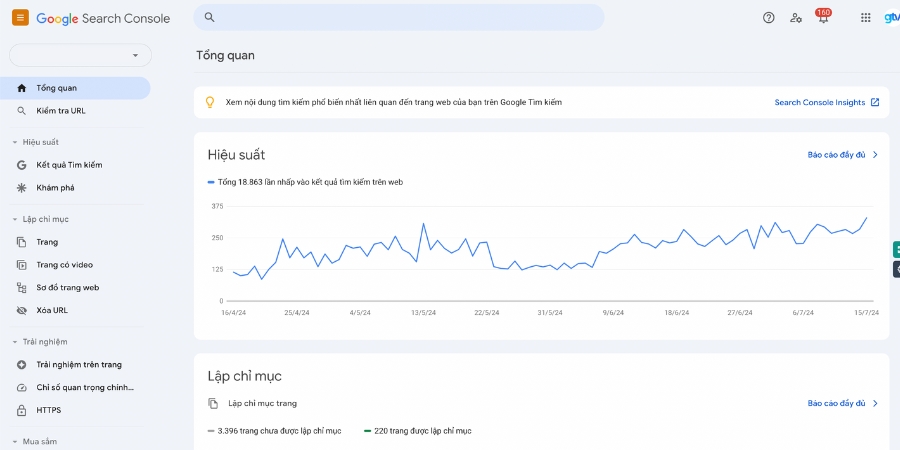Screen dimensions: 900x450
Task: Open the Google apps grid
Action: tap(866, 18)
